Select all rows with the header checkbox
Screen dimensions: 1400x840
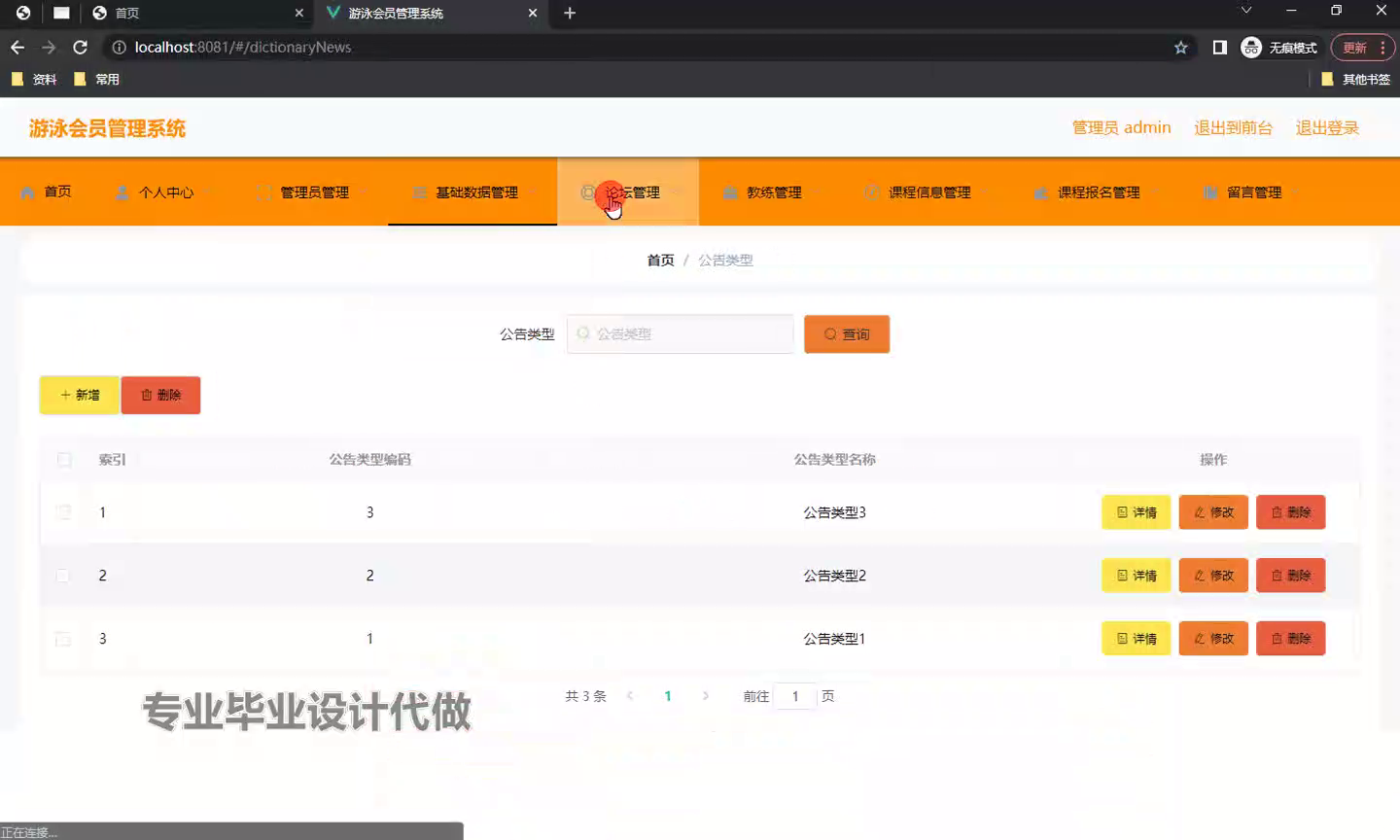64,460
